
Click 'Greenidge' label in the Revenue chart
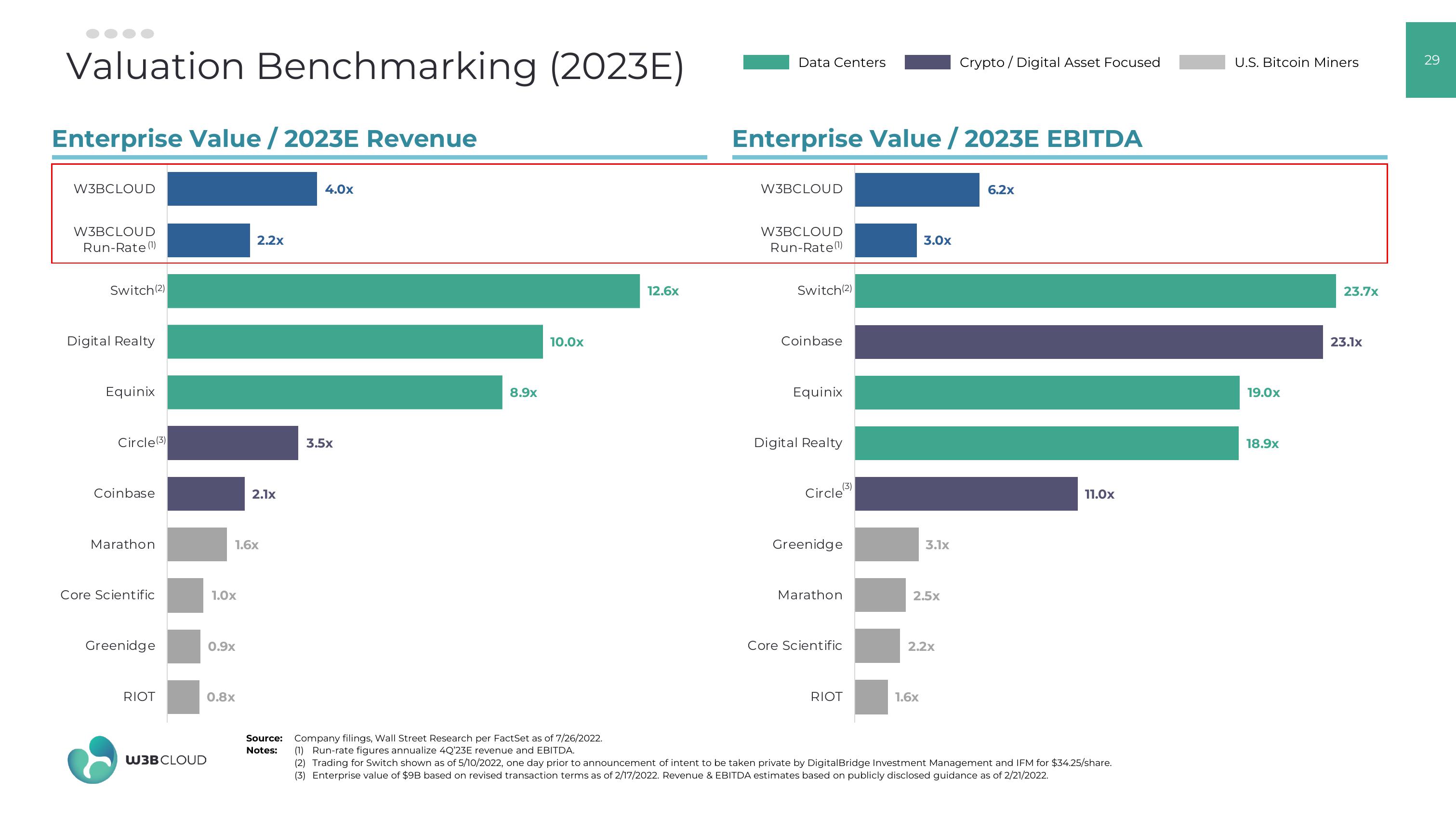tap(120, 646)
